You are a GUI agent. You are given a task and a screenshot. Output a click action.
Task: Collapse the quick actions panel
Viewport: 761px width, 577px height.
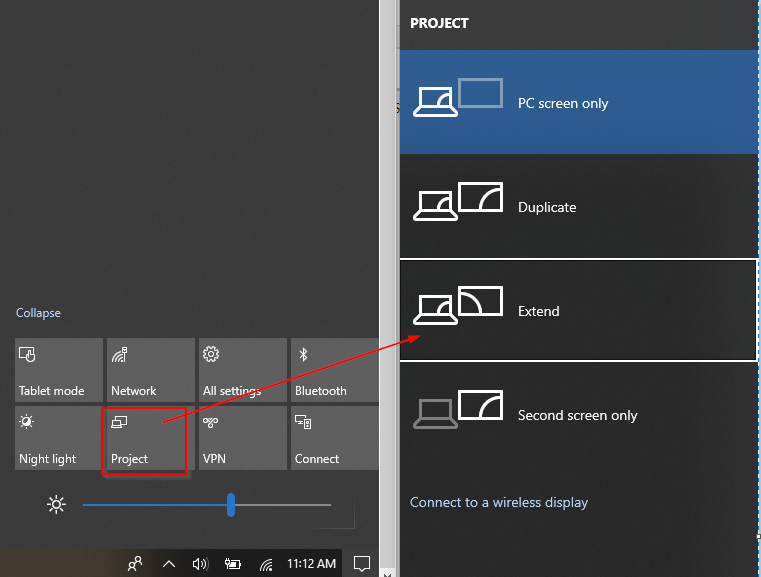(38, 313)
